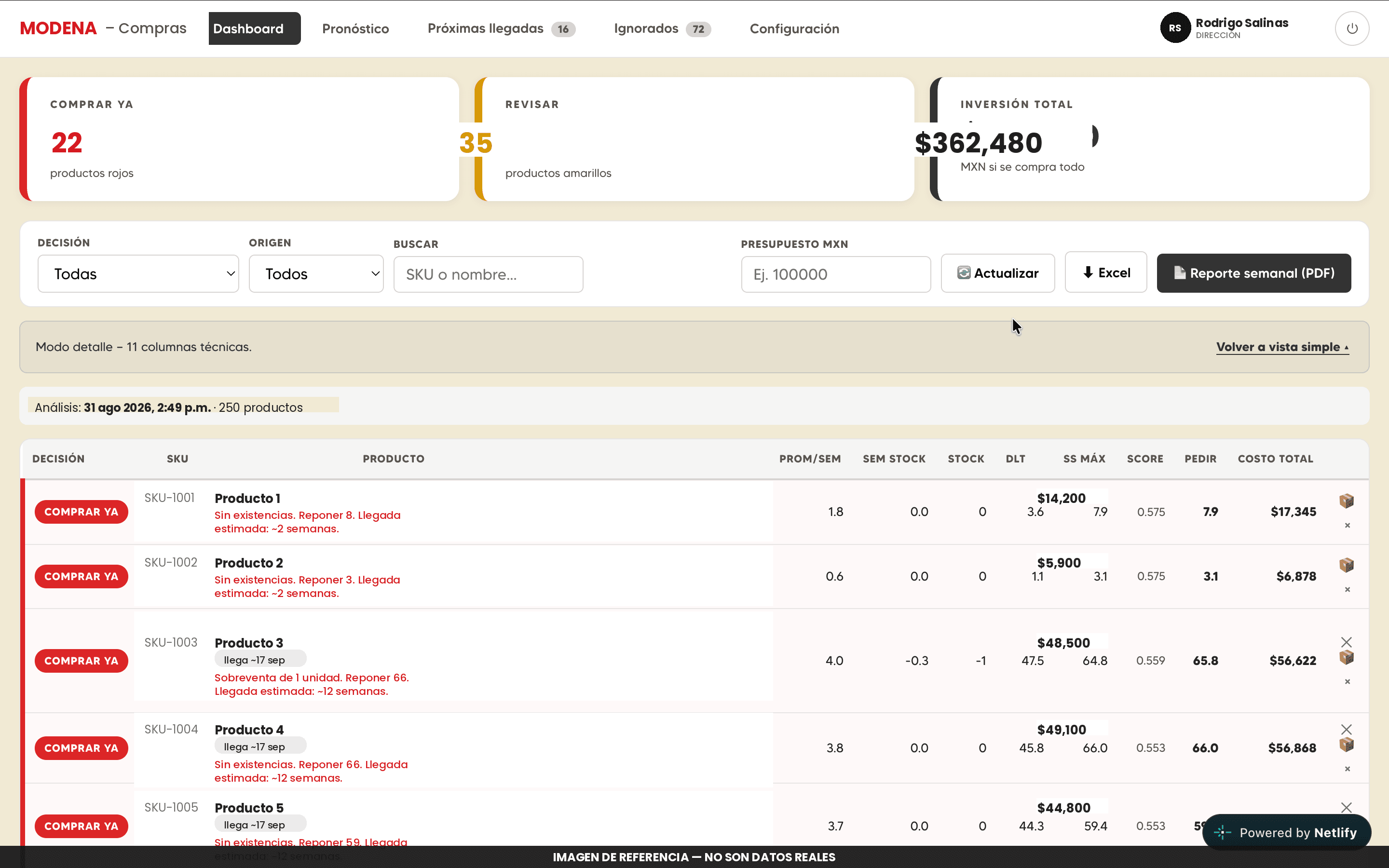Click package icon in Producto 3 row
The height and width of the screenshot is (868, 1389).
1347,657
